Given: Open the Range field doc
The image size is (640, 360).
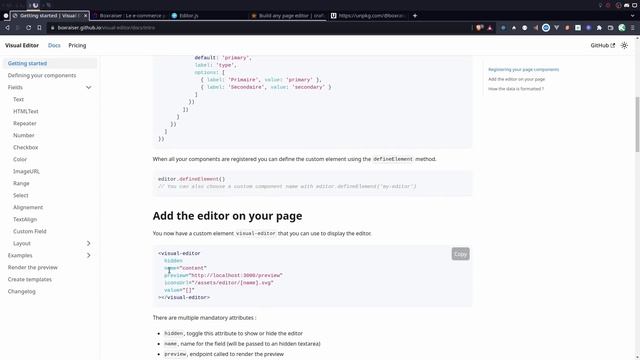Looking at the screenshot, I should (x=21, y=183).
